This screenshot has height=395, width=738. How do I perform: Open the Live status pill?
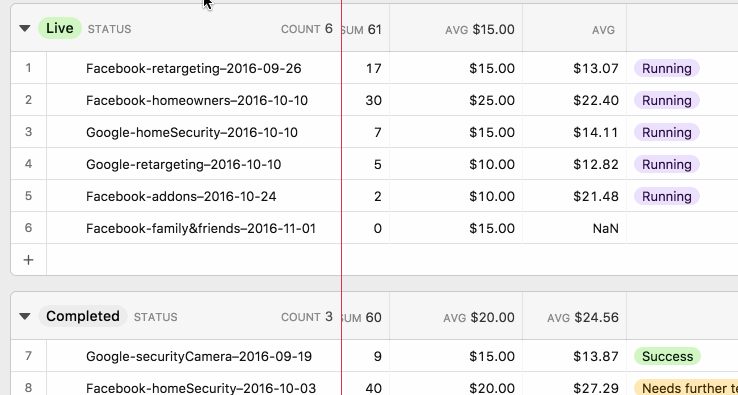[x=60, y=28]
